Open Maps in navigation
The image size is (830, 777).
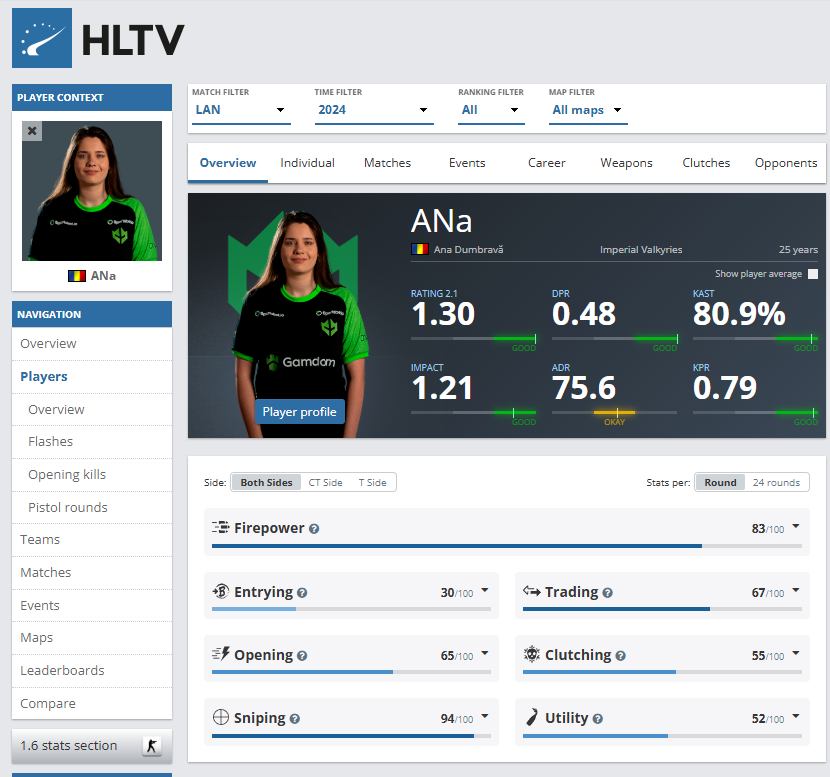click(x=92, y=637)
